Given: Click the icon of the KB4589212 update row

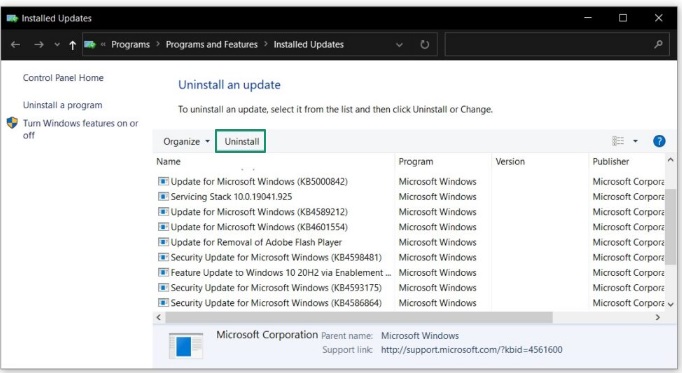Looking at the screenshot, I should pos(163,212).
